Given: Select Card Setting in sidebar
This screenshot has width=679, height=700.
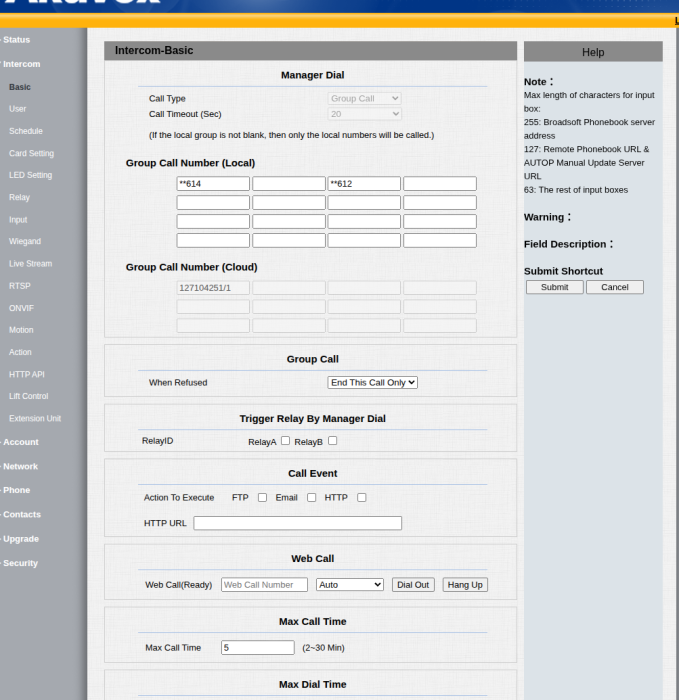Looking at the screenshot, I should coord(31,153).
